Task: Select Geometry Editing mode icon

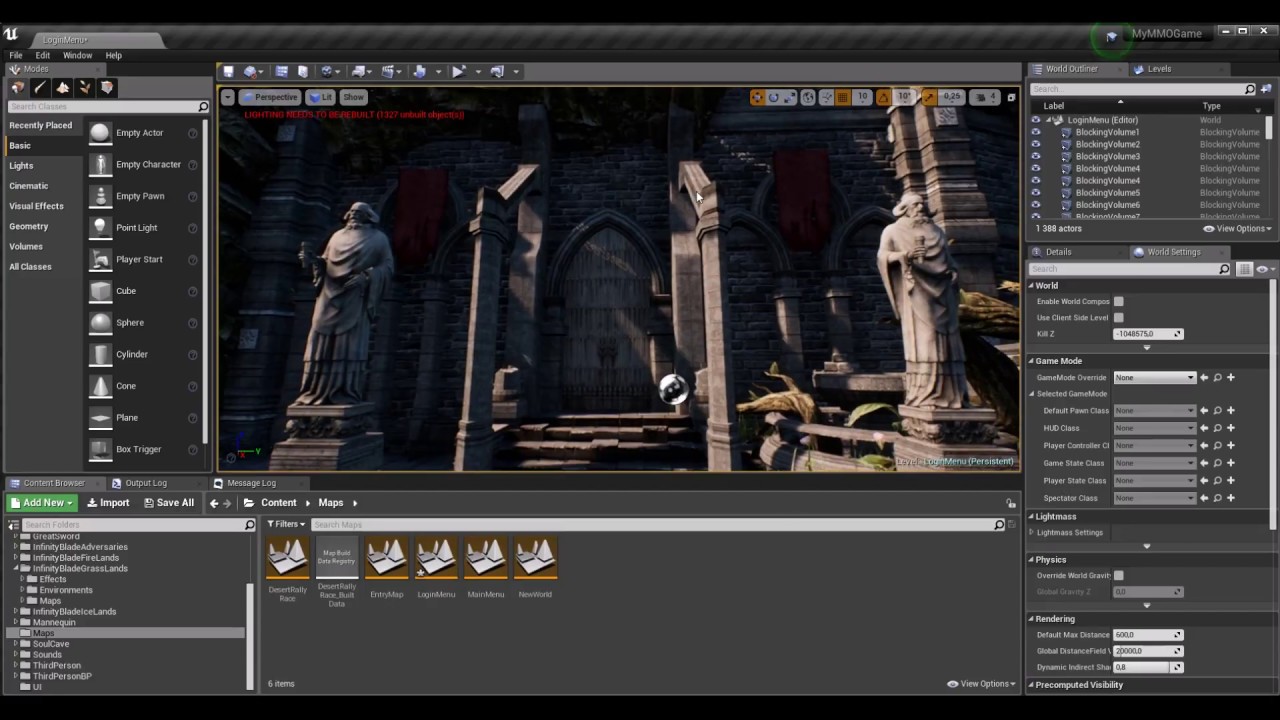Action: tap(107, 88)
